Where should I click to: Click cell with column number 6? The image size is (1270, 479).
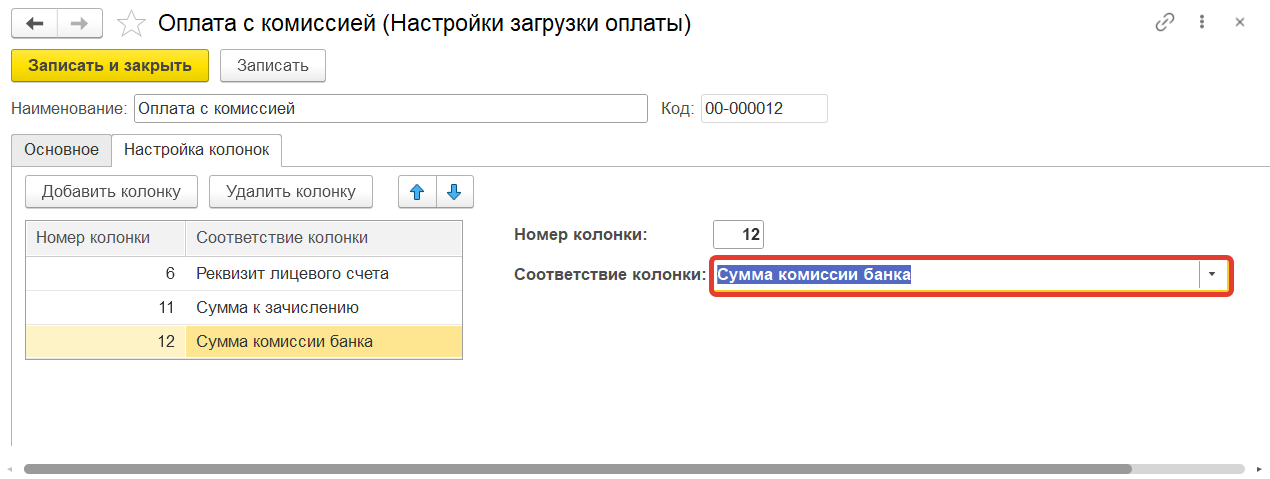[106, 273]
